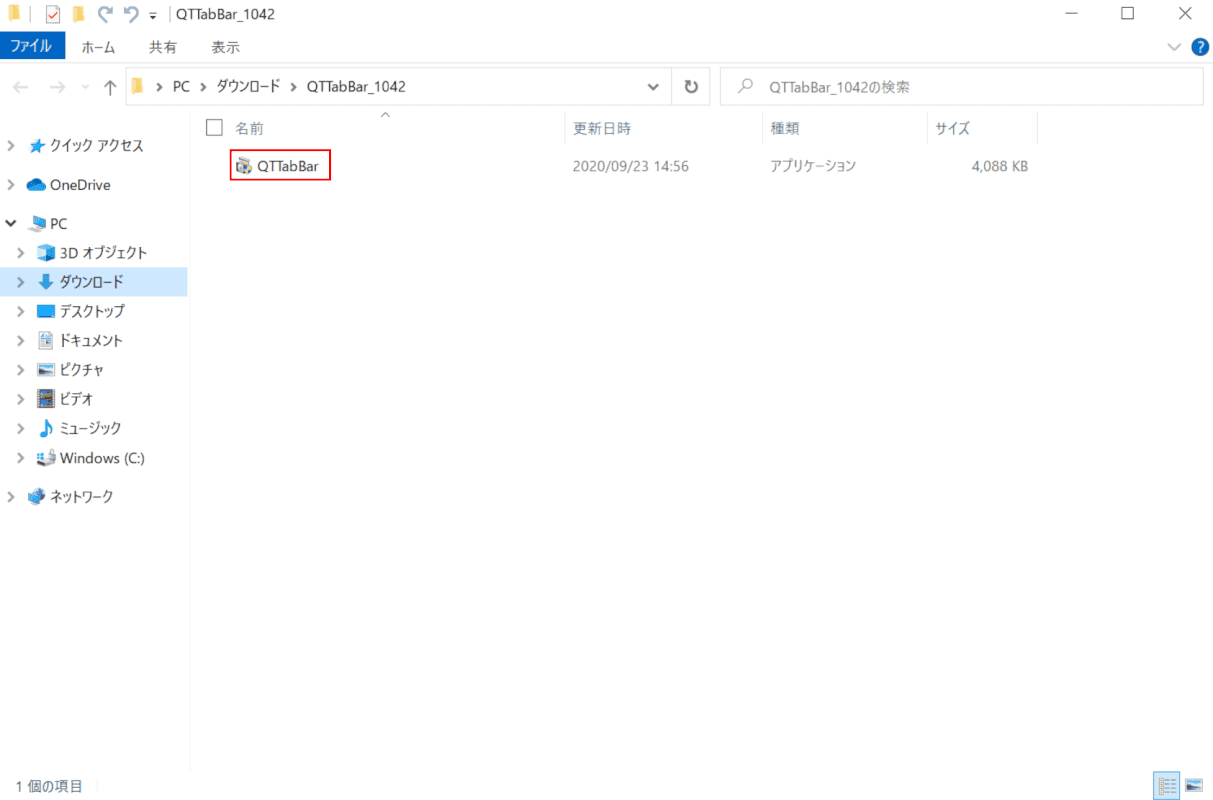Screen dimensions: 1213x800
Task: Open デスクトップ in the navigation pane
Action: [x=92, y=311]
